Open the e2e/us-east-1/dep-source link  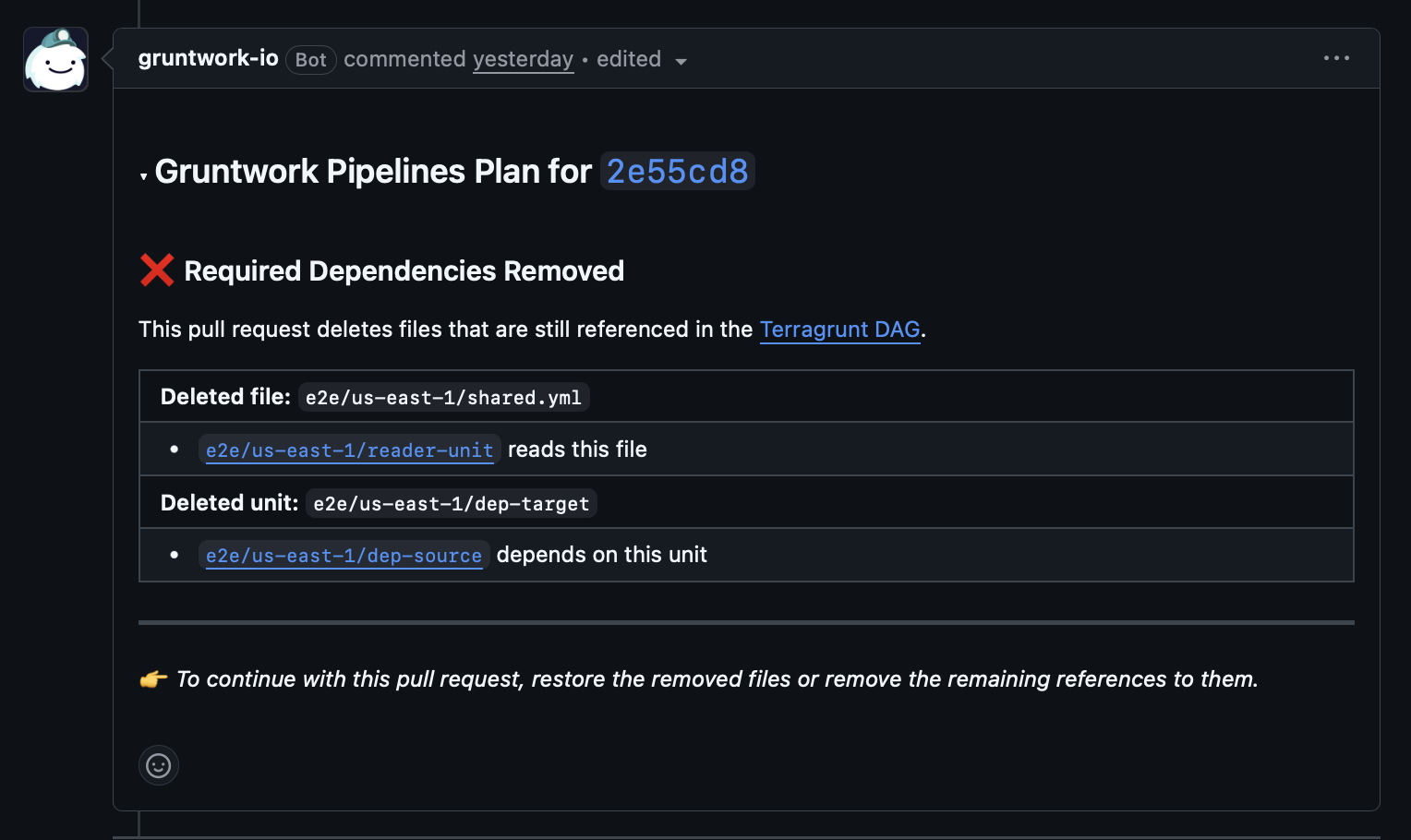pyautogui.click(x=344, y=555)
